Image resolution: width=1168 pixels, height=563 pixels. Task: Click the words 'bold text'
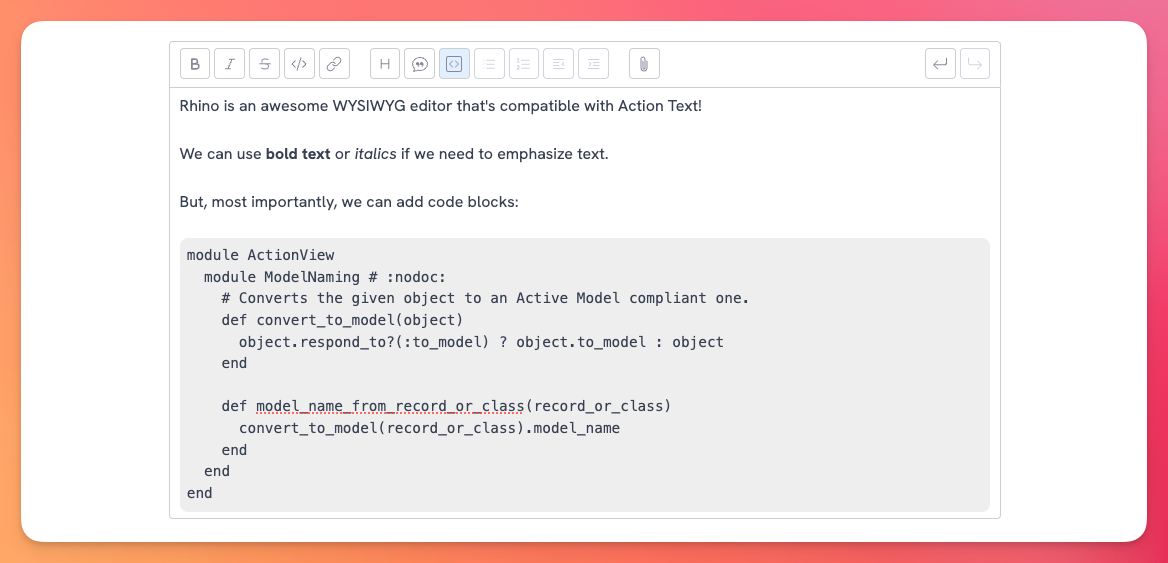tap(298, 155)
